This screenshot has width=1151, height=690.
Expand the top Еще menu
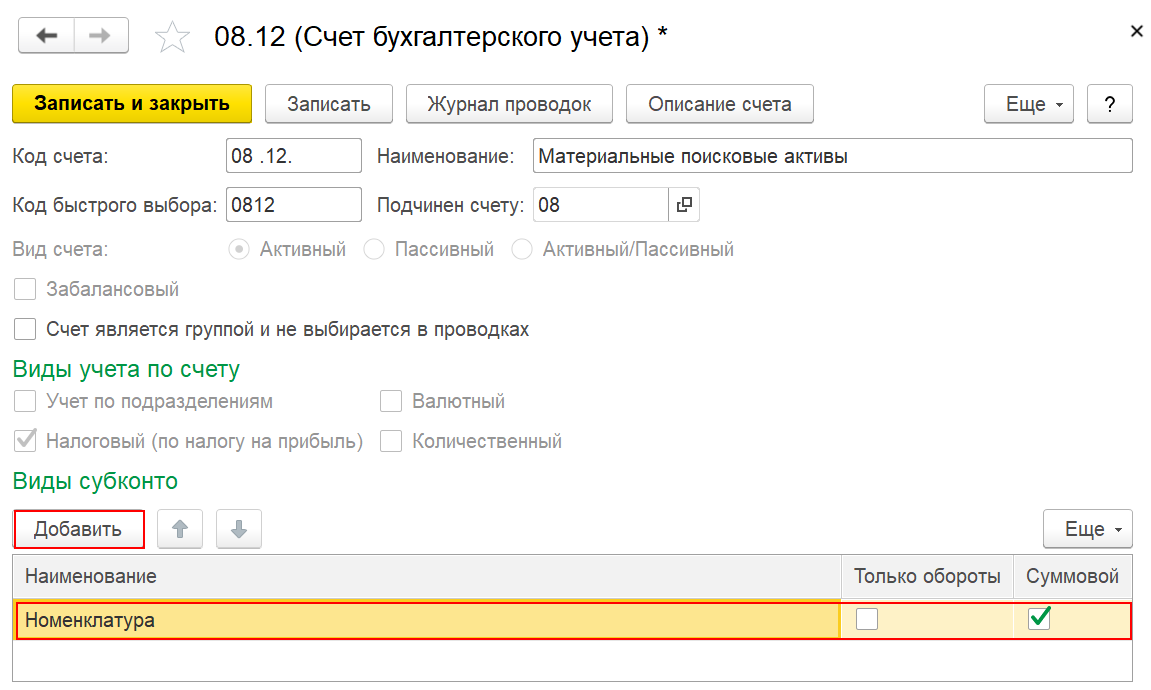(1028, 104)
